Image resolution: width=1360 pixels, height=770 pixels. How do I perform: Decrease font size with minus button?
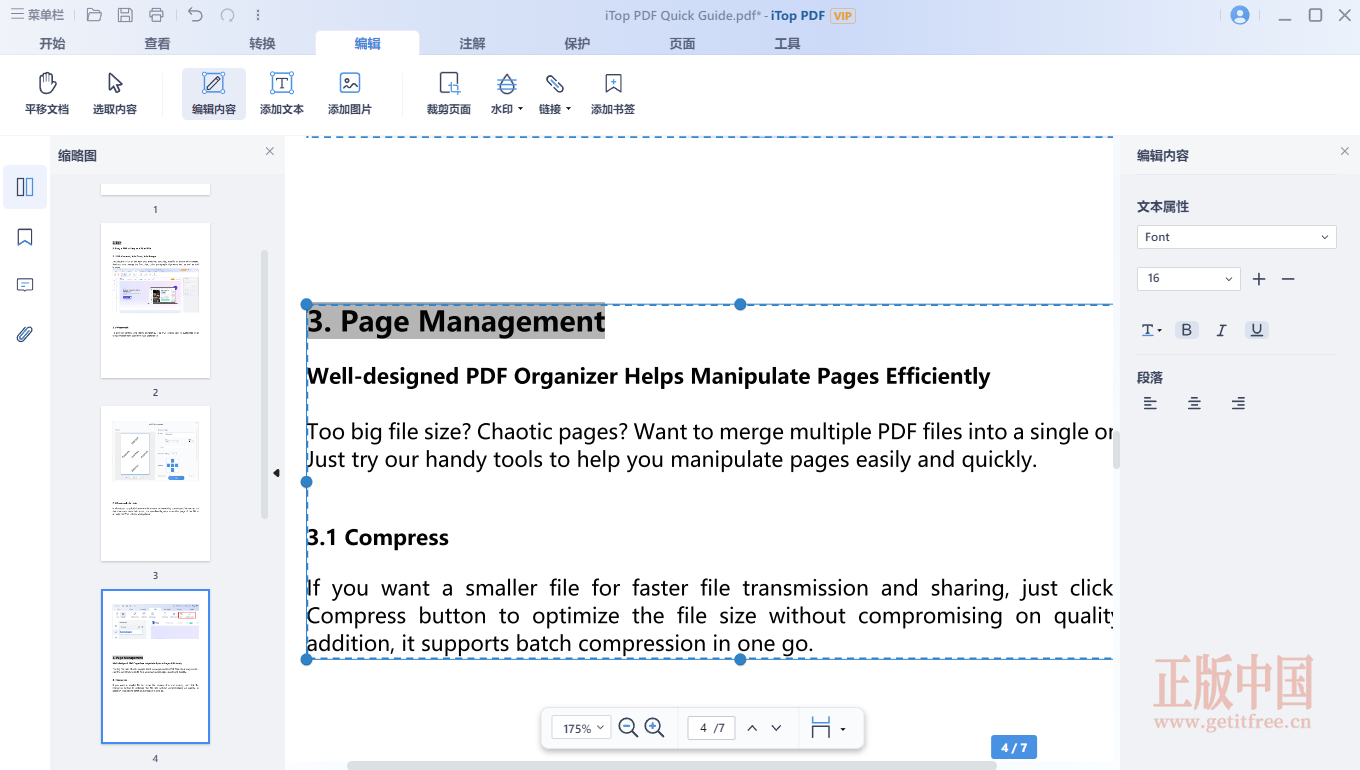tap(1288, 279)
